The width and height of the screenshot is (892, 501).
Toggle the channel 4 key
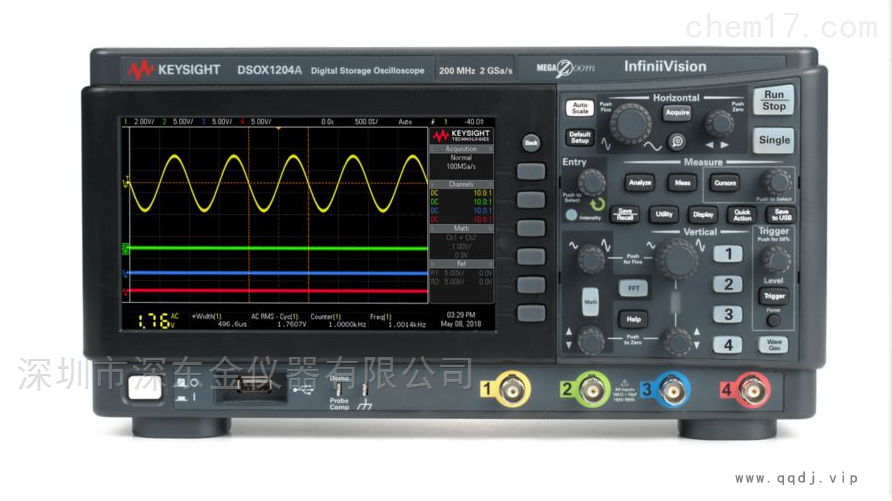click(x=728, y=345)
